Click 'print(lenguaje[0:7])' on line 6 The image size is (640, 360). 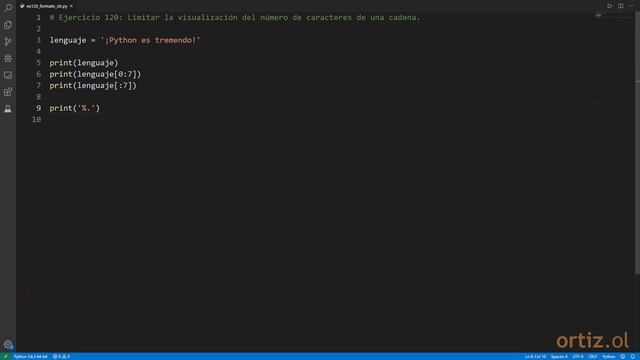click(95, 74)
